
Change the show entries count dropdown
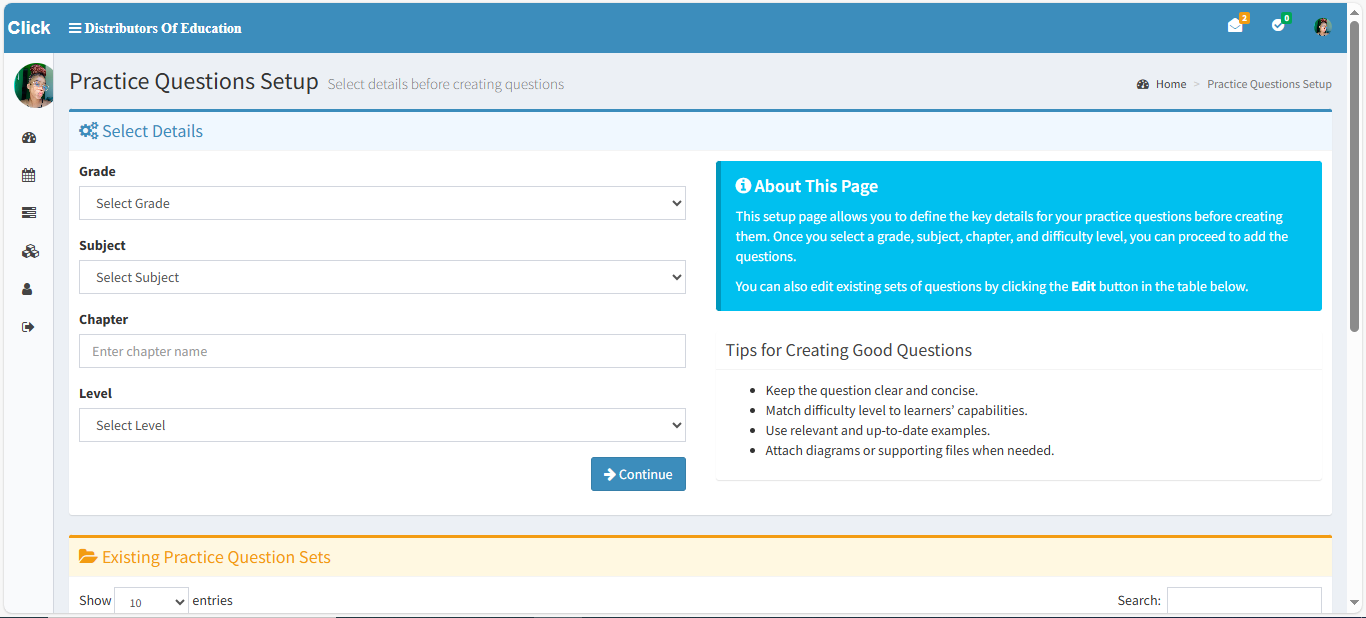151,602
